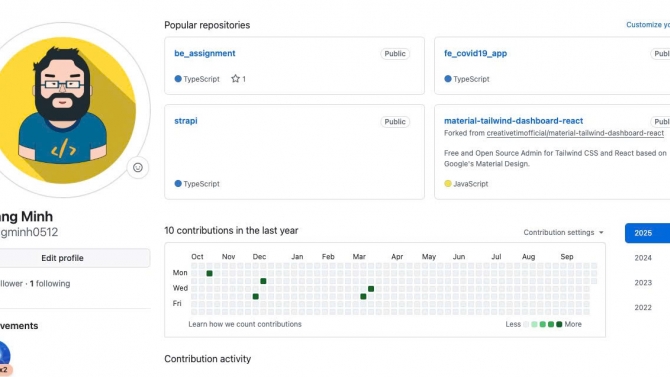
Task: Click the username gminh0512 text
Action: click(x=29, y=232)
